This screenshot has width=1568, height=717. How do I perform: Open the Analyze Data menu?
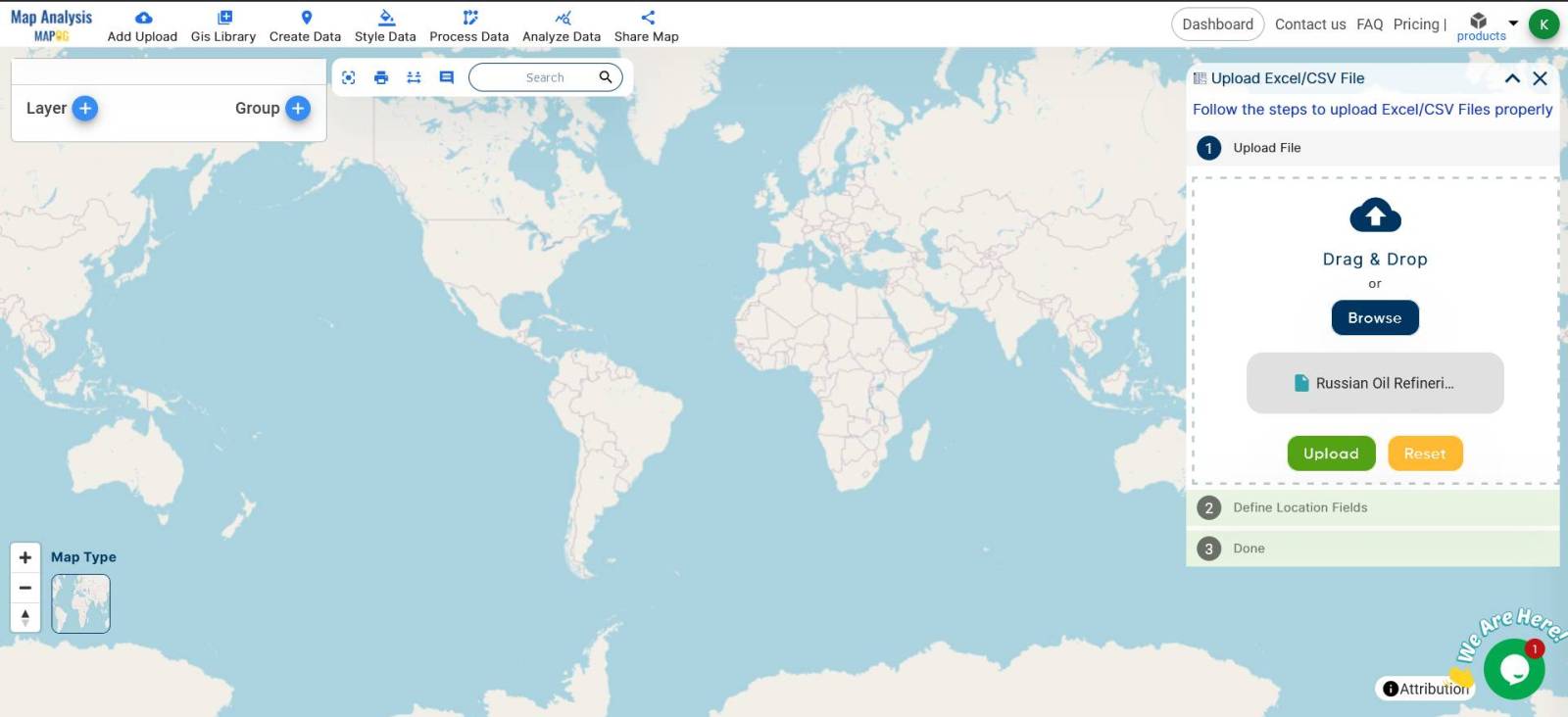coord(562,26)
